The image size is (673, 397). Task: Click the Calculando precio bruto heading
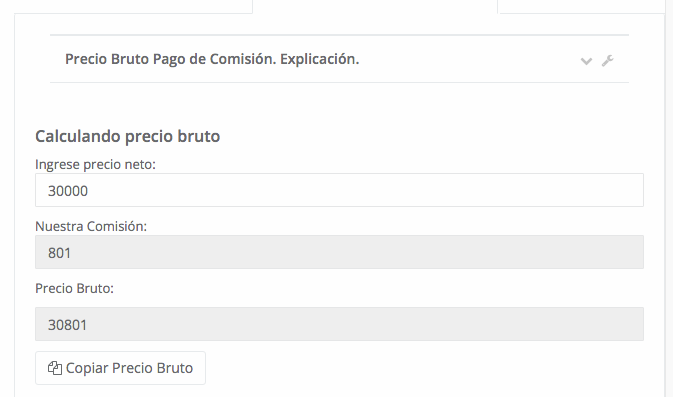pos(127,136)
